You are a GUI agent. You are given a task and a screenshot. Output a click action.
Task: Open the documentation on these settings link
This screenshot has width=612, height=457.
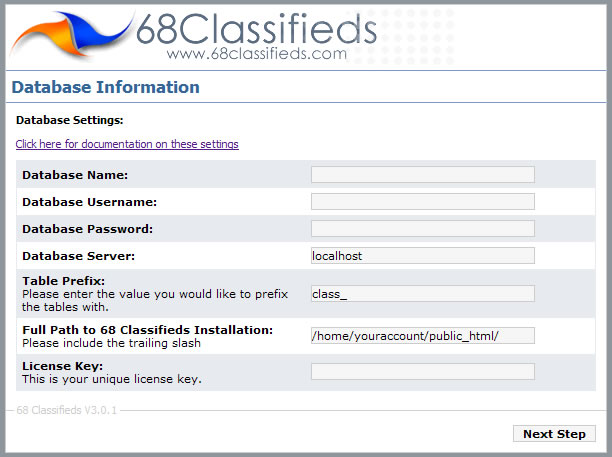coord(127,144)
